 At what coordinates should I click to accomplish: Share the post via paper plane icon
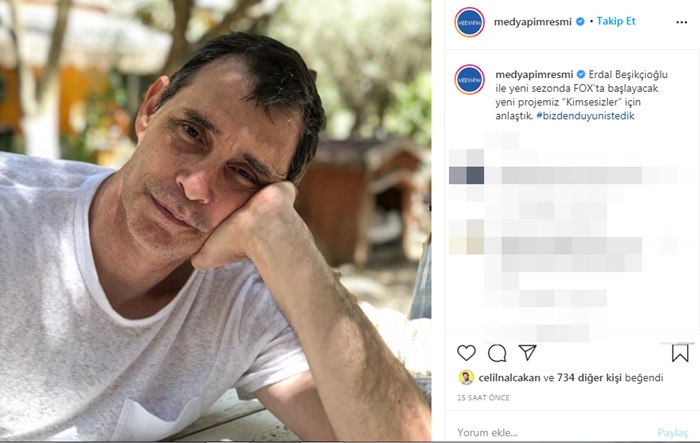tap(527, 352)
